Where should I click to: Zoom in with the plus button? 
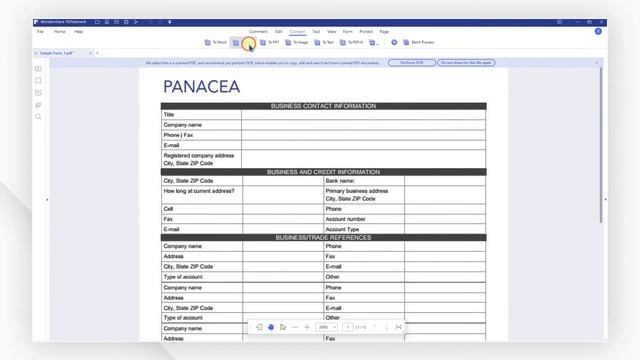[307, 327]
